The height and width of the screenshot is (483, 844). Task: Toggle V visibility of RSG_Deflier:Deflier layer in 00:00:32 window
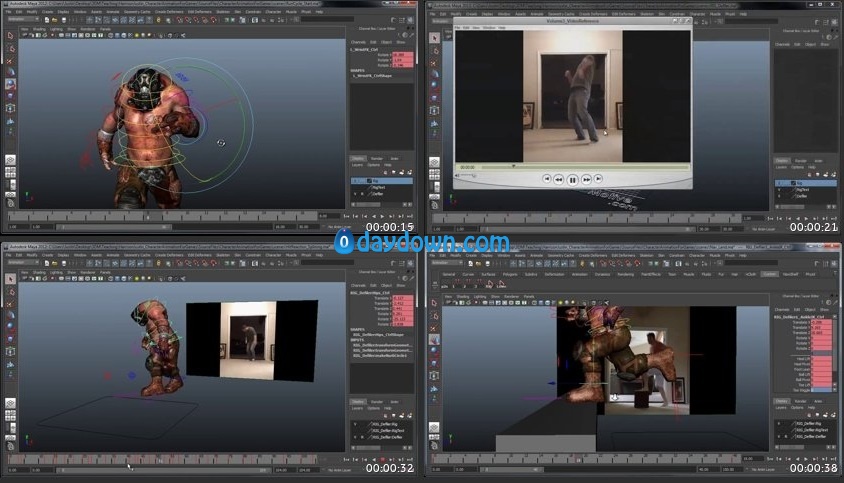pyautogui.click(x=355, y=437)
